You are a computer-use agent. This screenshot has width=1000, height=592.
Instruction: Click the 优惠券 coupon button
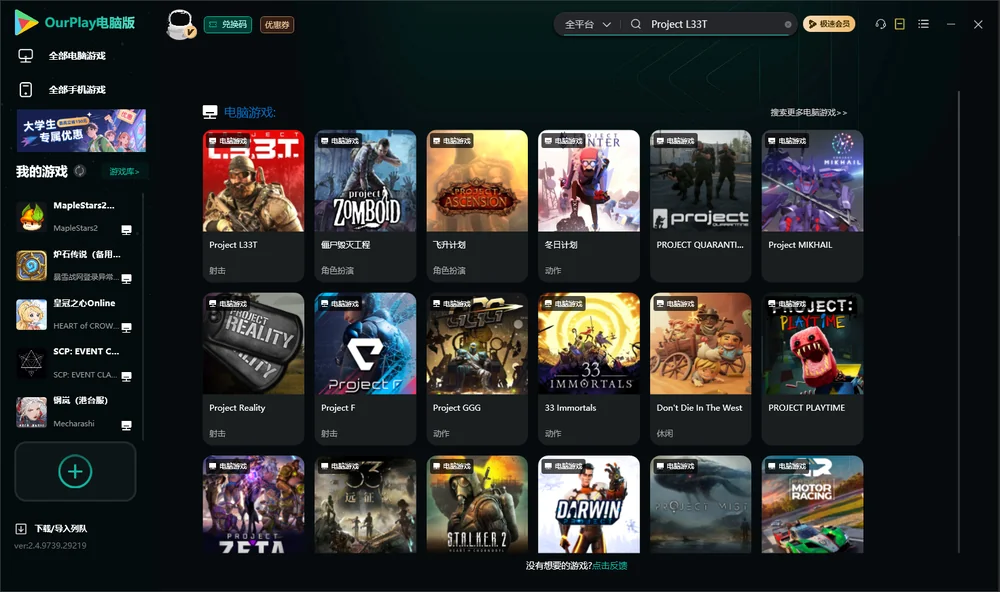277,25
